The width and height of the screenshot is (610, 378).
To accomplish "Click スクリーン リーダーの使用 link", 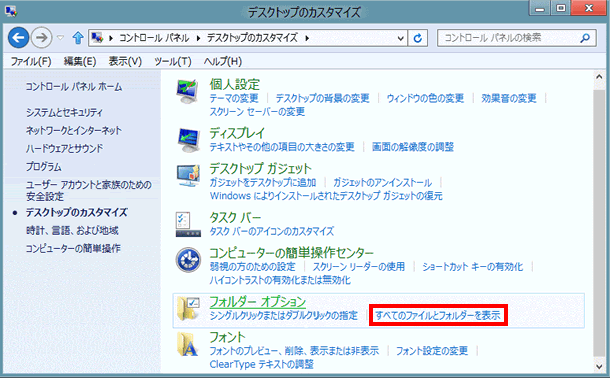I will [359, 267].
